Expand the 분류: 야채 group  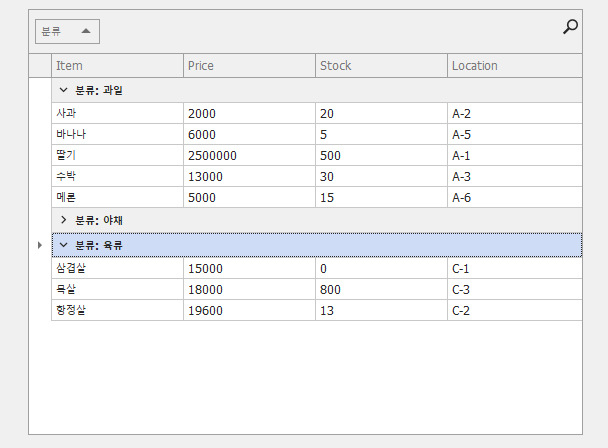click(x=64, y=220)
